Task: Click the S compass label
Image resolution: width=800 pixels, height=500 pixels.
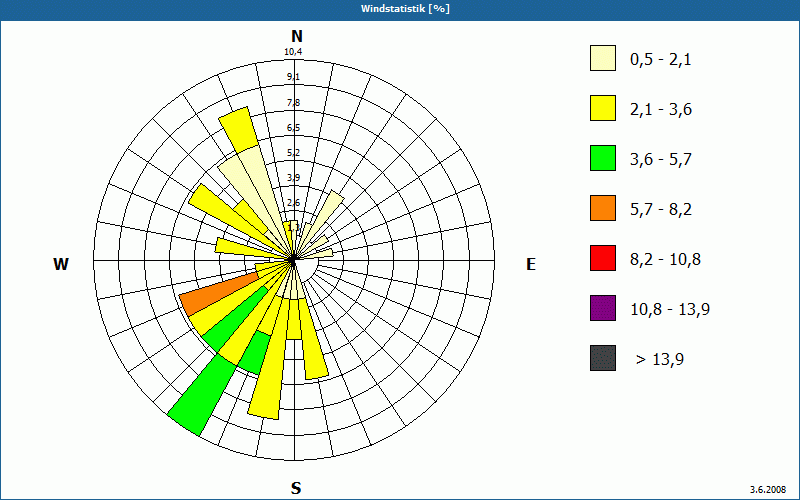Action: 296,488
